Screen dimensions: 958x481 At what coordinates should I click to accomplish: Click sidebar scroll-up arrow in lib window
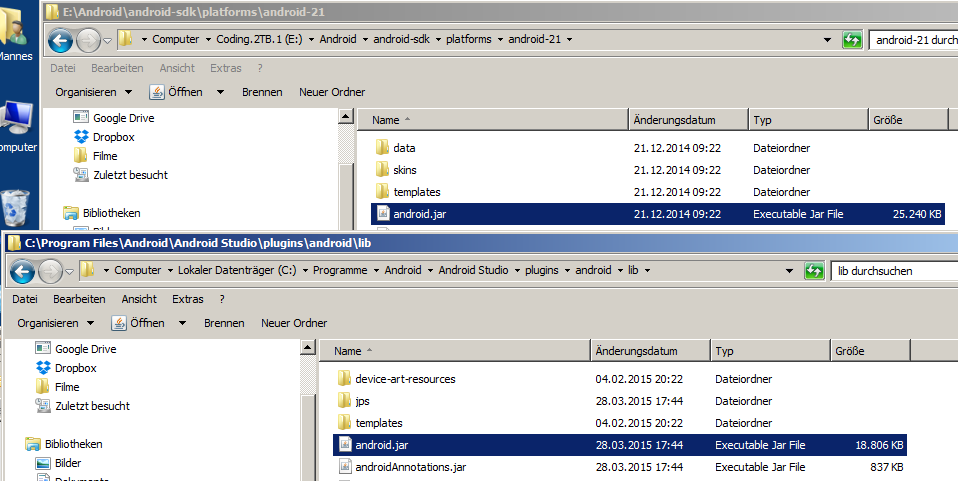point(308,348)
